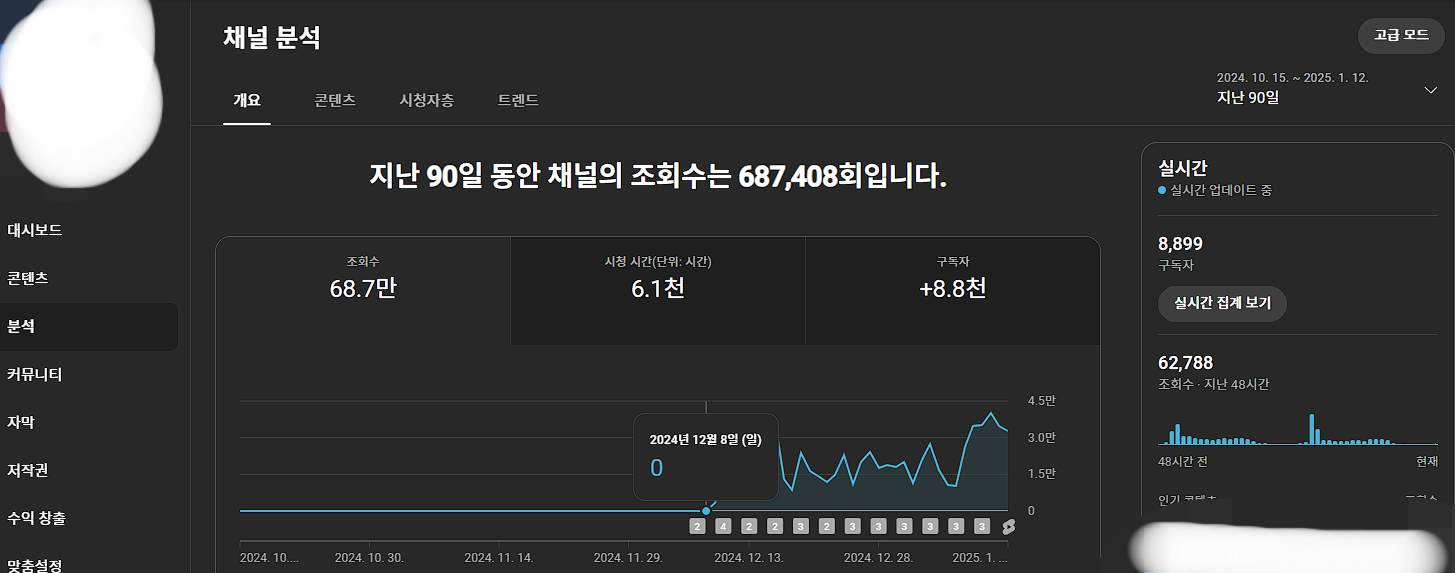This screenshot has height=573, width=1455.
Task: Click the 실시간 집계 보기 button
Action: (x=1221, y=304)
